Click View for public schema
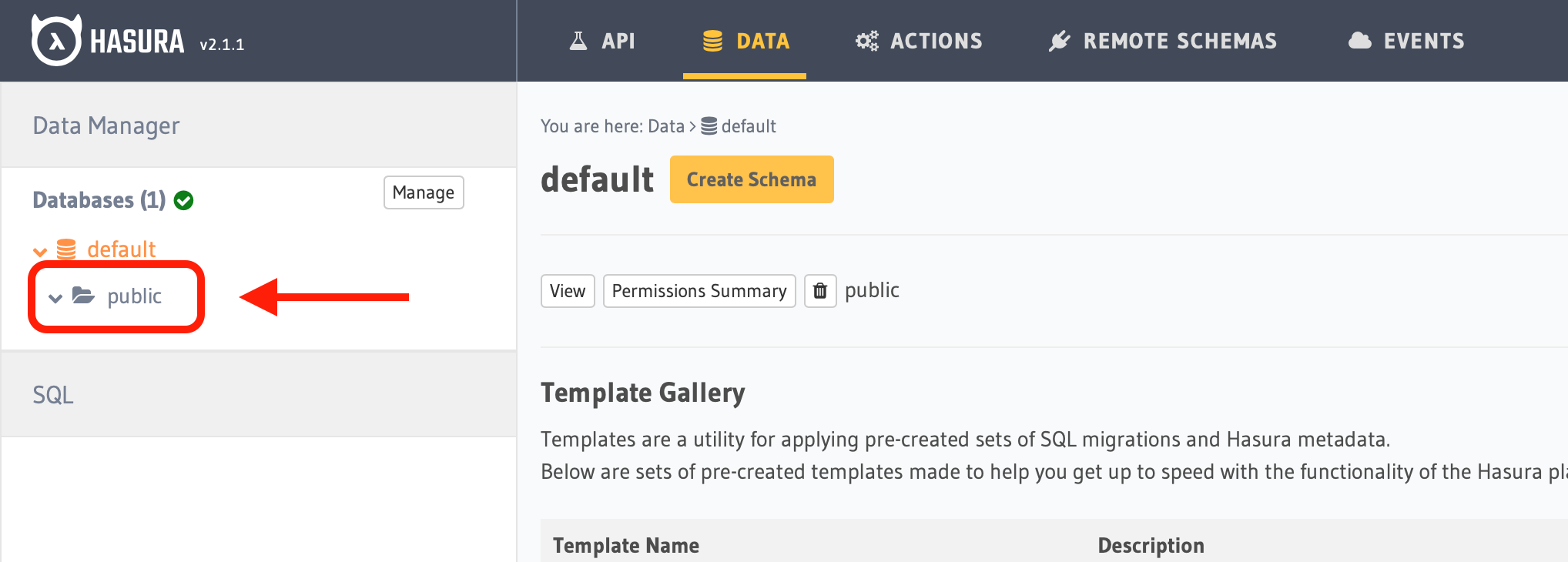The width and height of the screenshot is (1568, 562). pos(568,291)
